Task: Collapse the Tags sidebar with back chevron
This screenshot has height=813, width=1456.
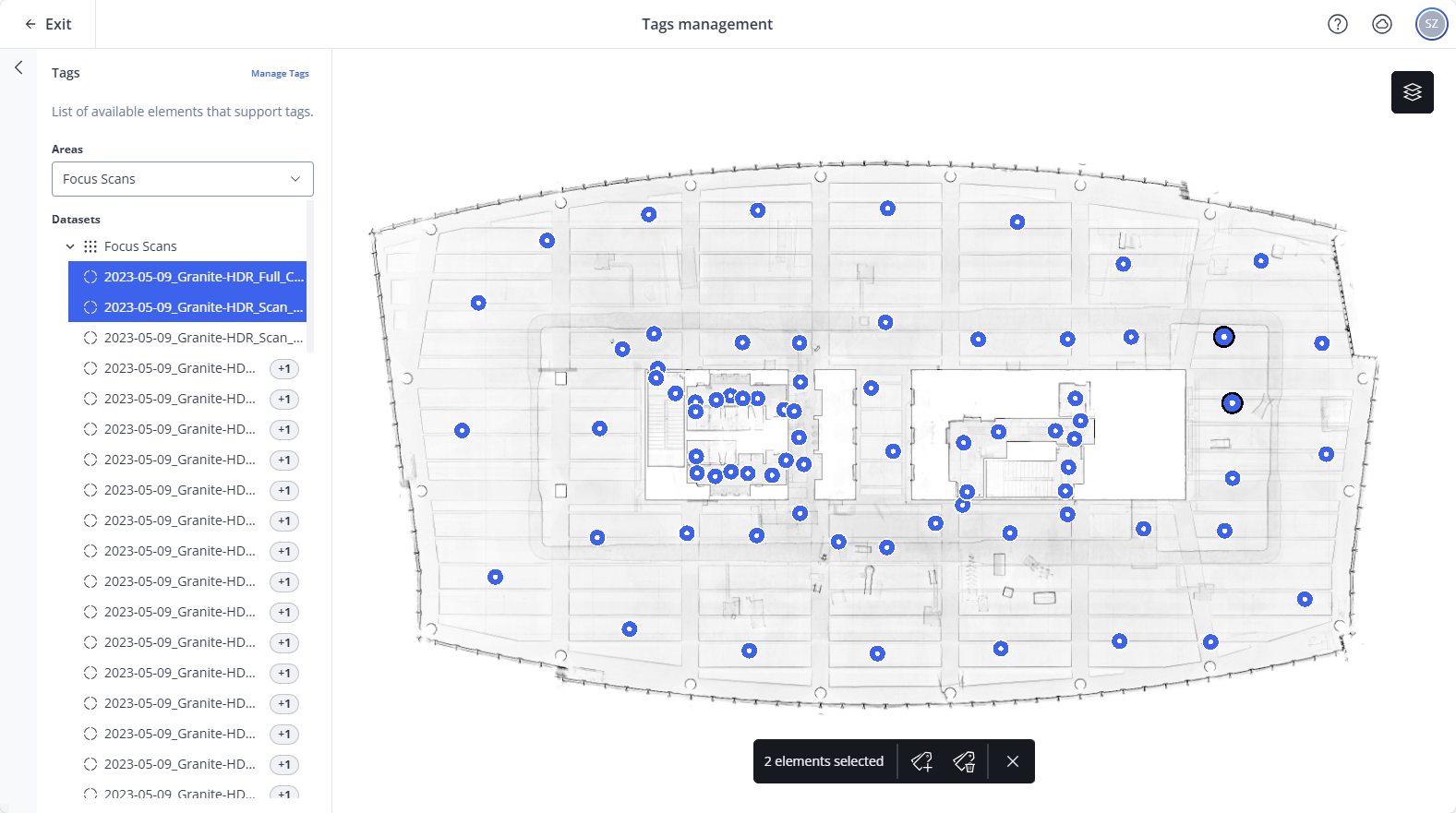Action: 18,67
